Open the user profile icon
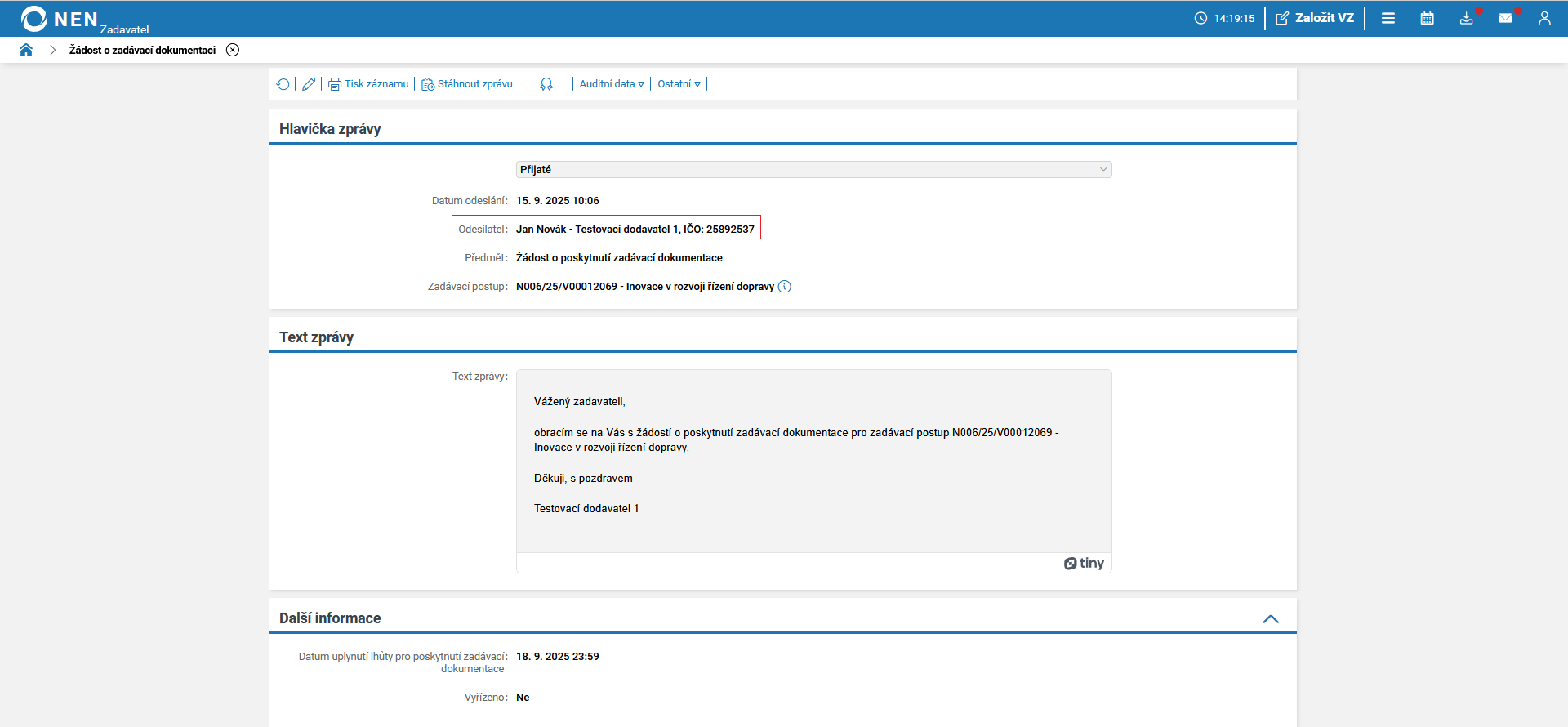 [1544, 18]
